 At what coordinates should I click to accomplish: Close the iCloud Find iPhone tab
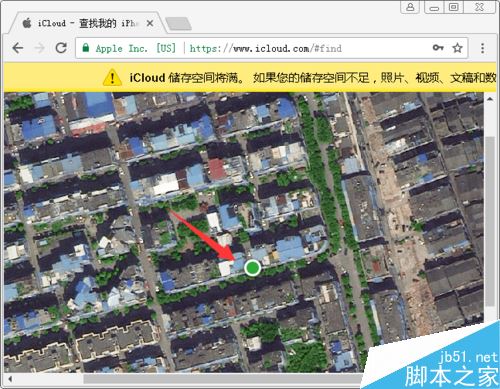pyautogui.click(x=150, y=23)
